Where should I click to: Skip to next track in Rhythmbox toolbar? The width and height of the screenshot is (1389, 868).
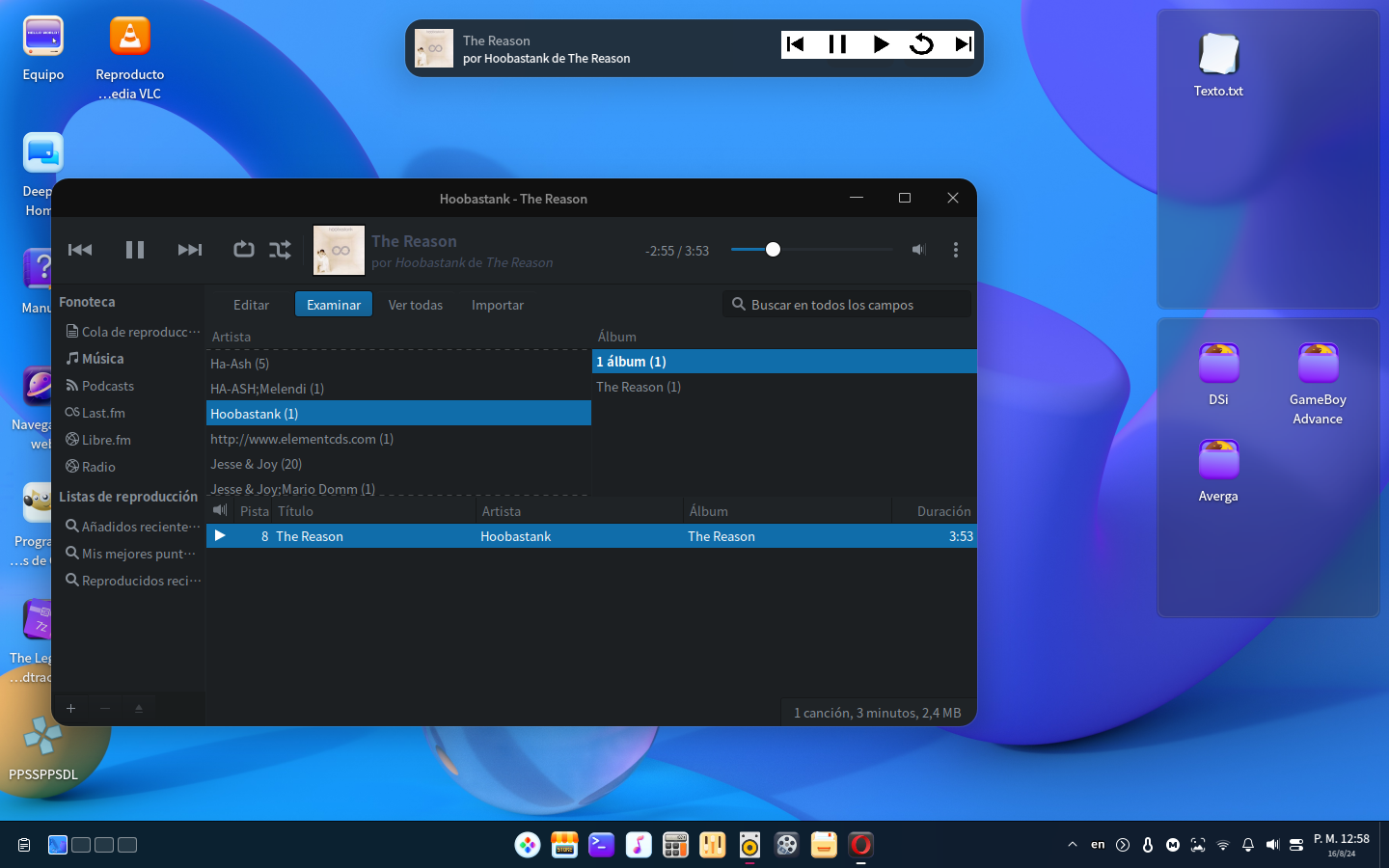pos(190,250)
